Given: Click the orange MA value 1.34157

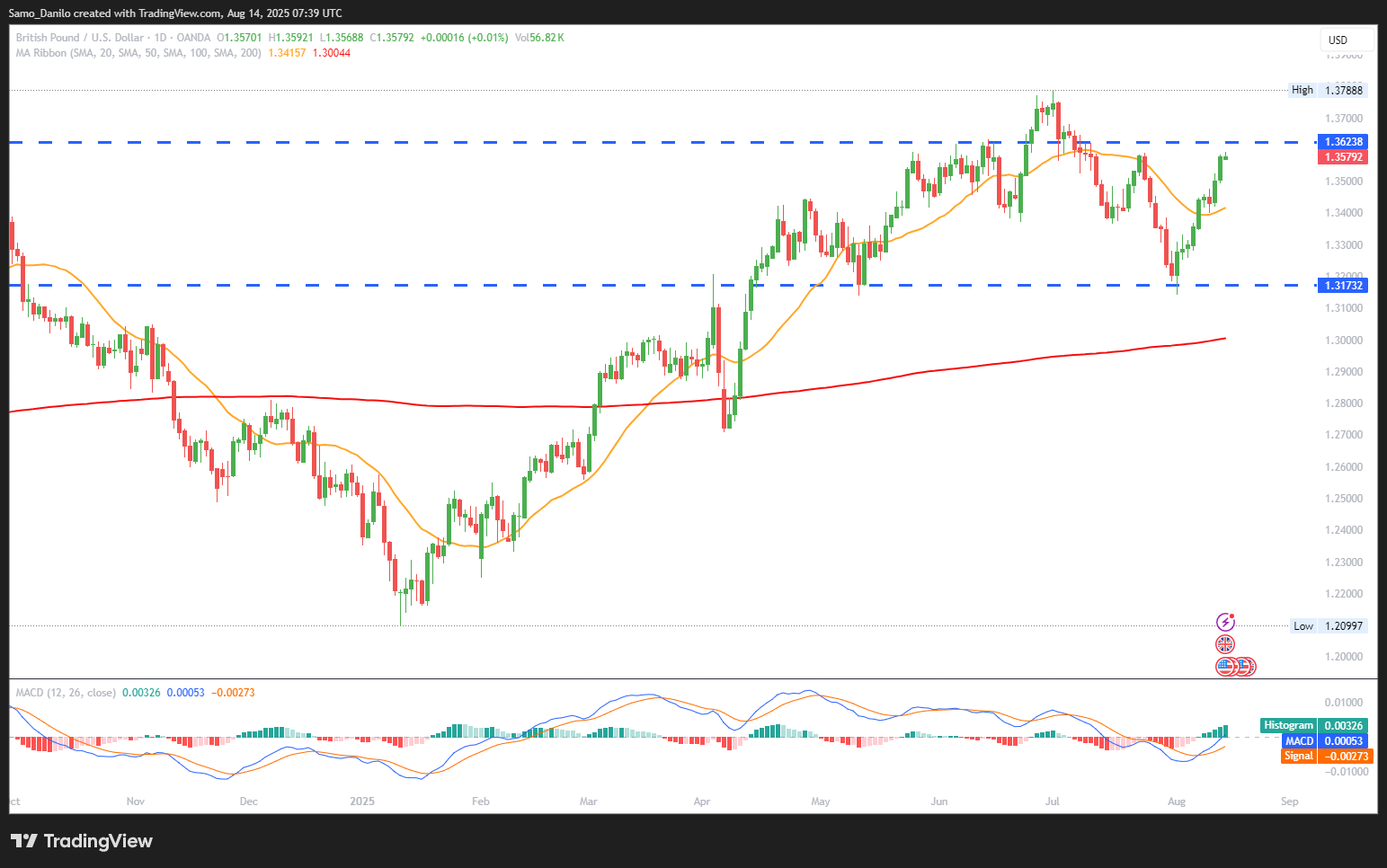Looking at the screenshot, I should click(x=287, y=53).
